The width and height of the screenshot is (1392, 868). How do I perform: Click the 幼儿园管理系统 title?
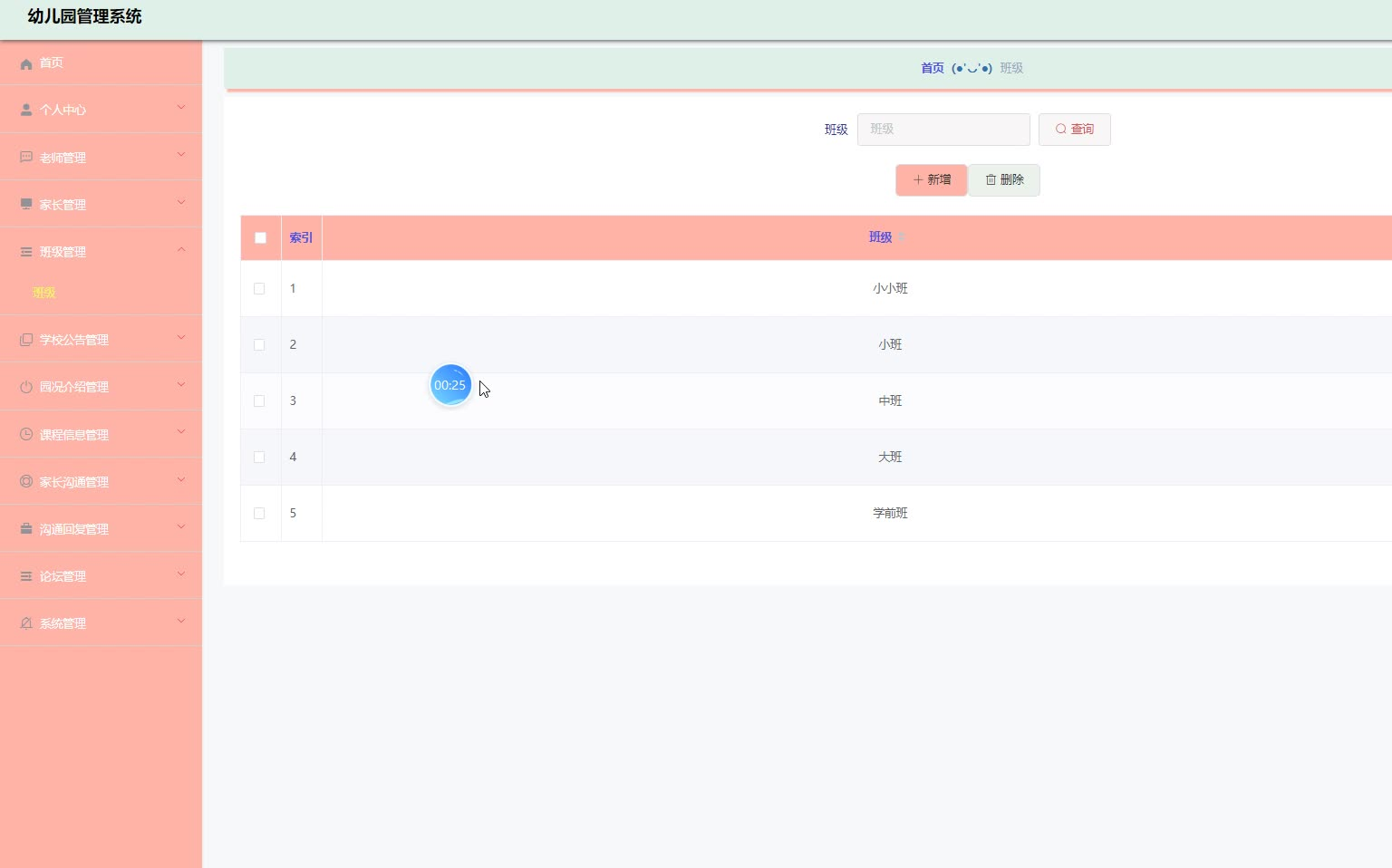[x=84, y=16]
